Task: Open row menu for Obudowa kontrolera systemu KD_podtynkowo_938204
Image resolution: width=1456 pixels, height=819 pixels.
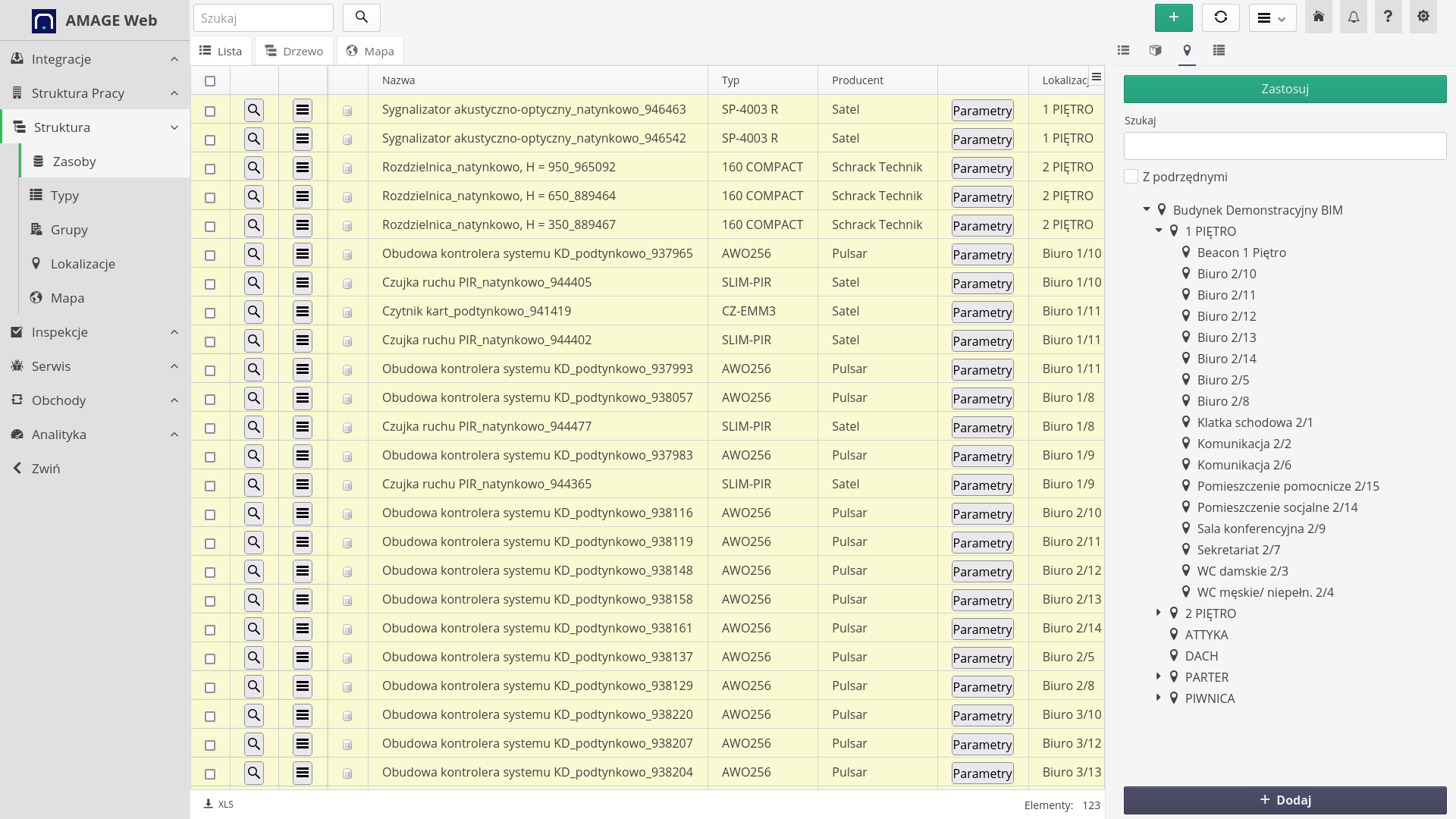Action: tap(303, 773)
